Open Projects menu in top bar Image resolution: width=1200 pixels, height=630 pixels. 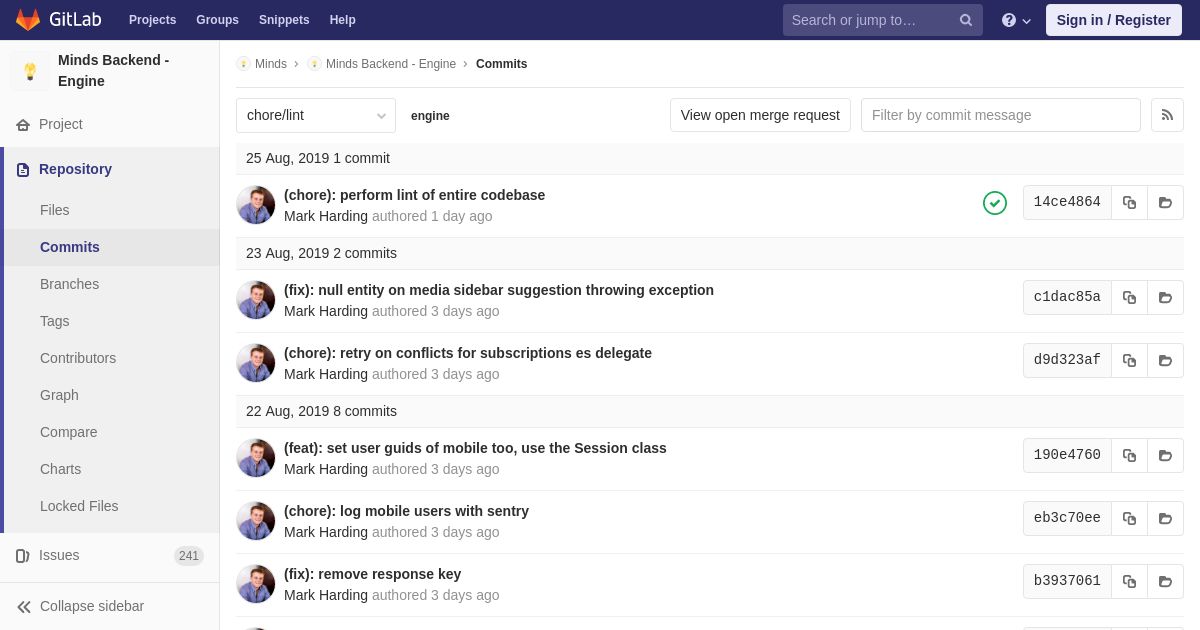tap(152, 20)
